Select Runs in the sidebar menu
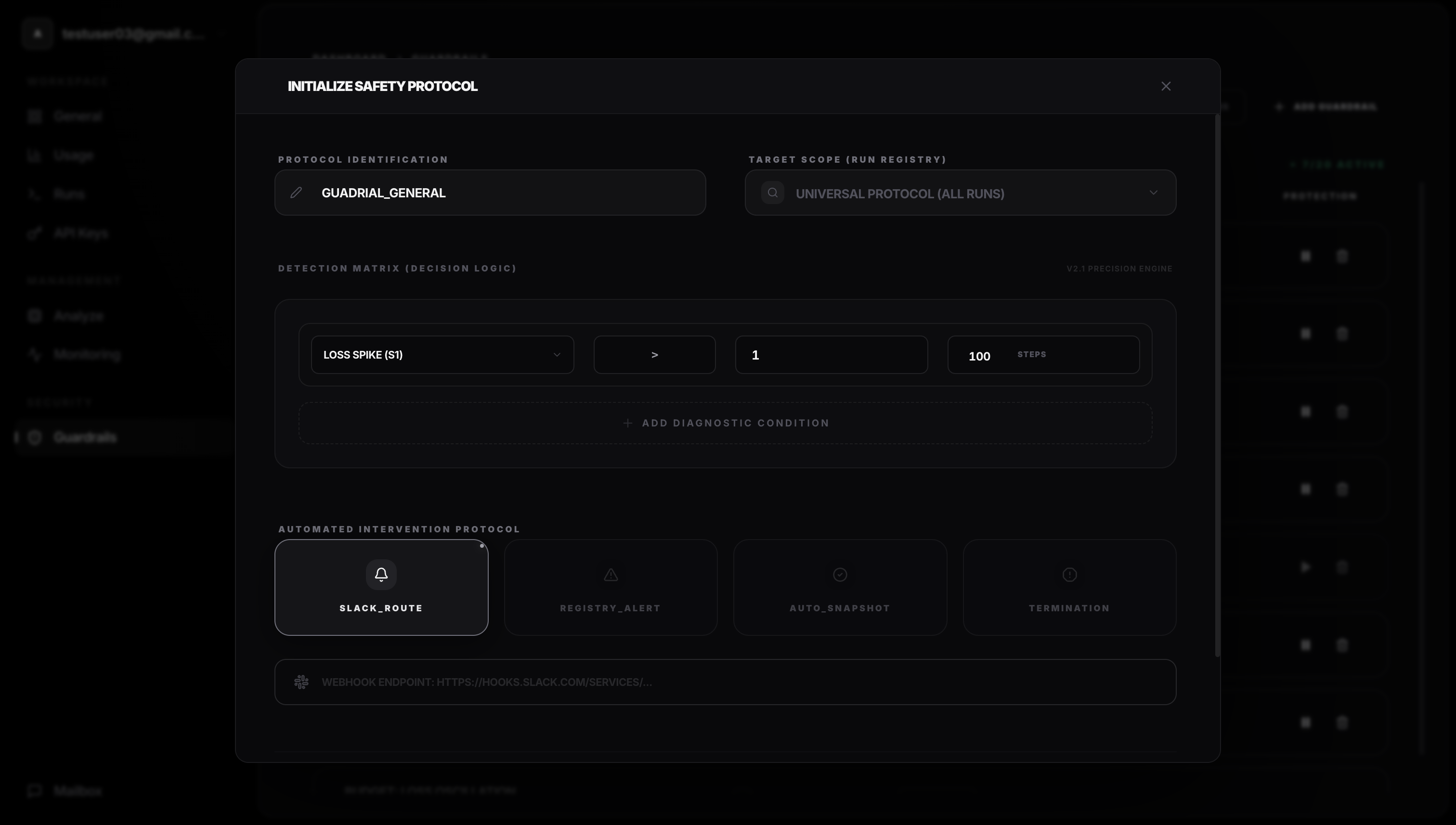The image size is (1456, 825). (69, 194)
